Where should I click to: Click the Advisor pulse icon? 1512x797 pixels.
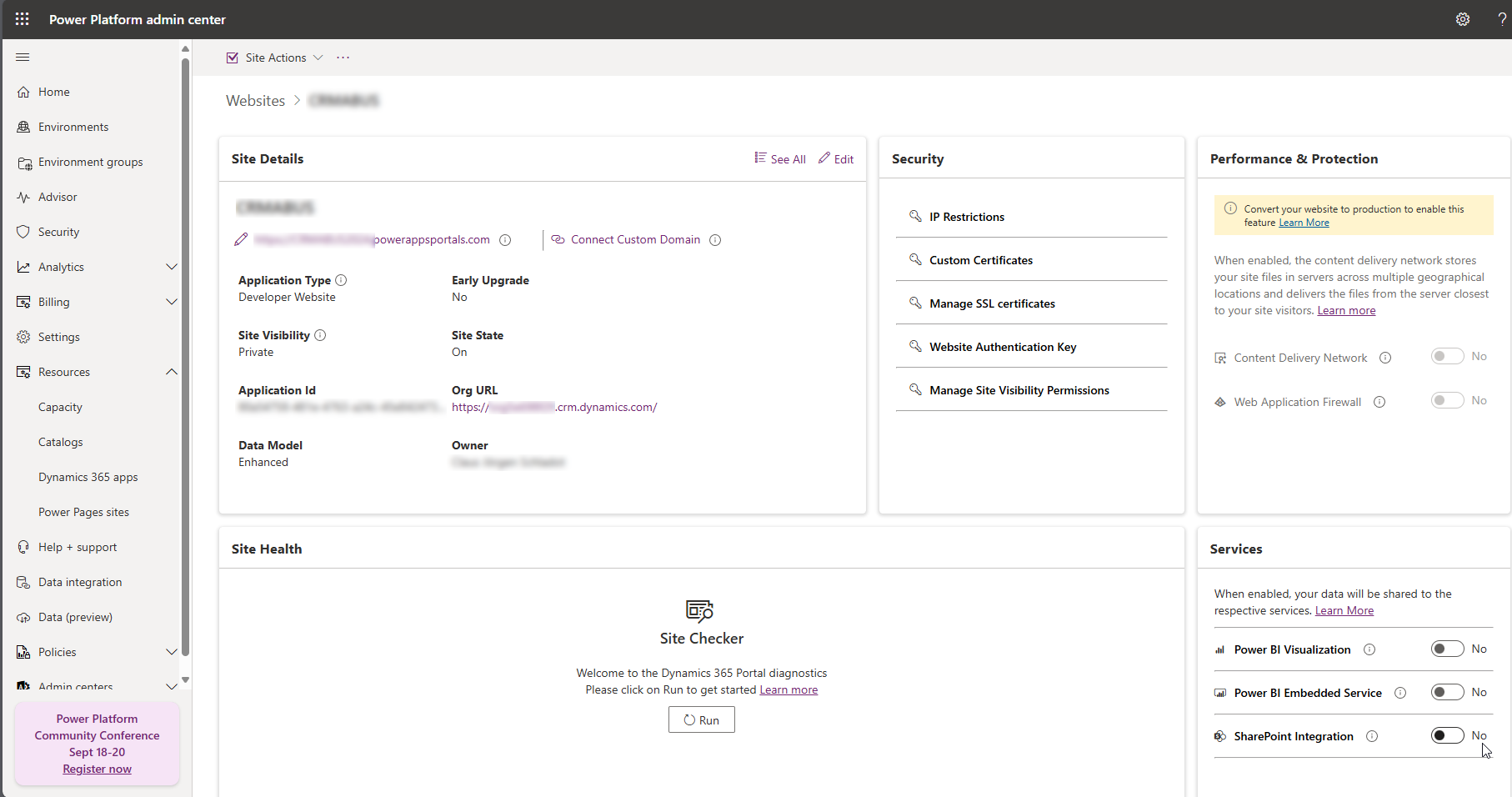(23, 198)
